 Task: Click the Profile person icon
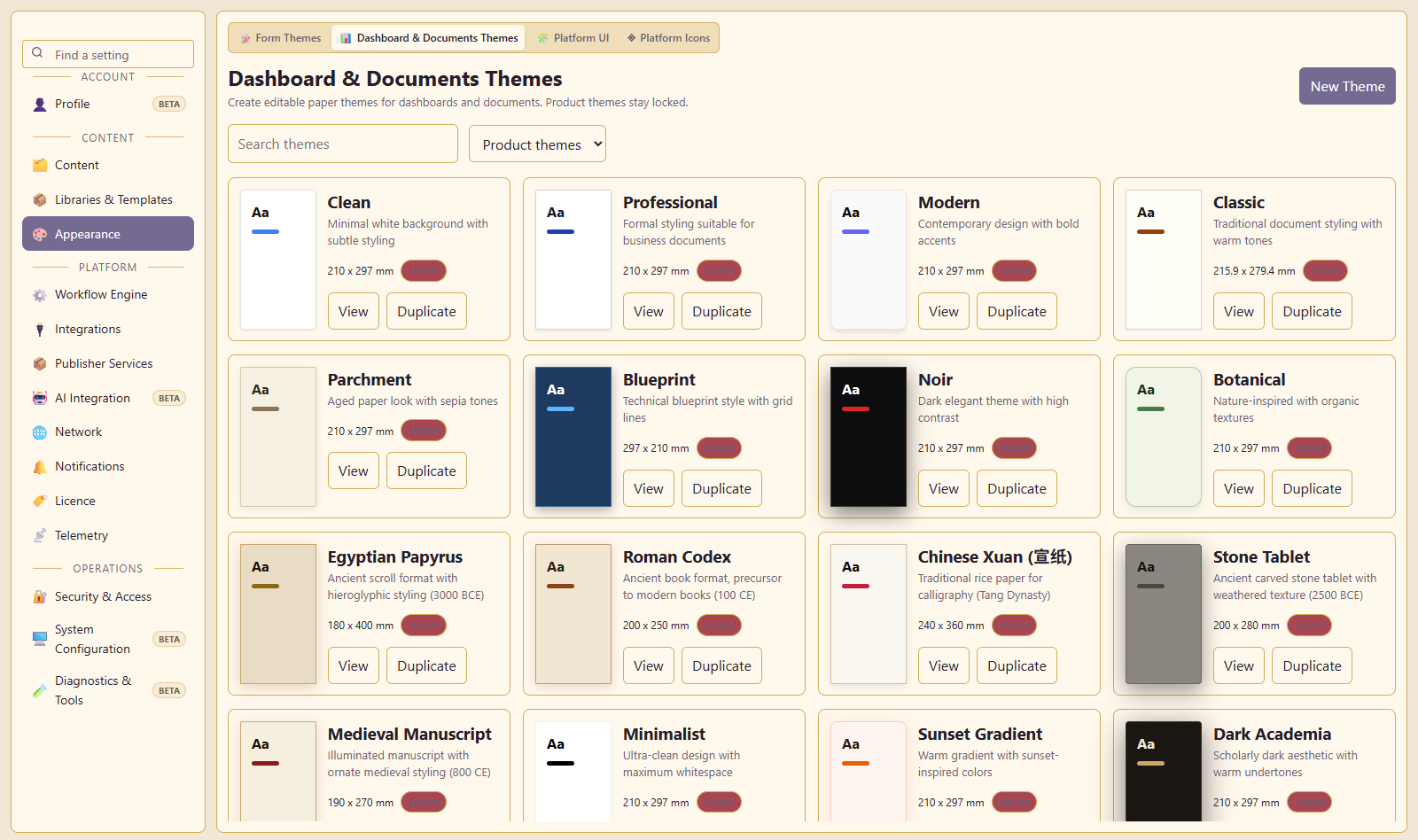point(40,105)
